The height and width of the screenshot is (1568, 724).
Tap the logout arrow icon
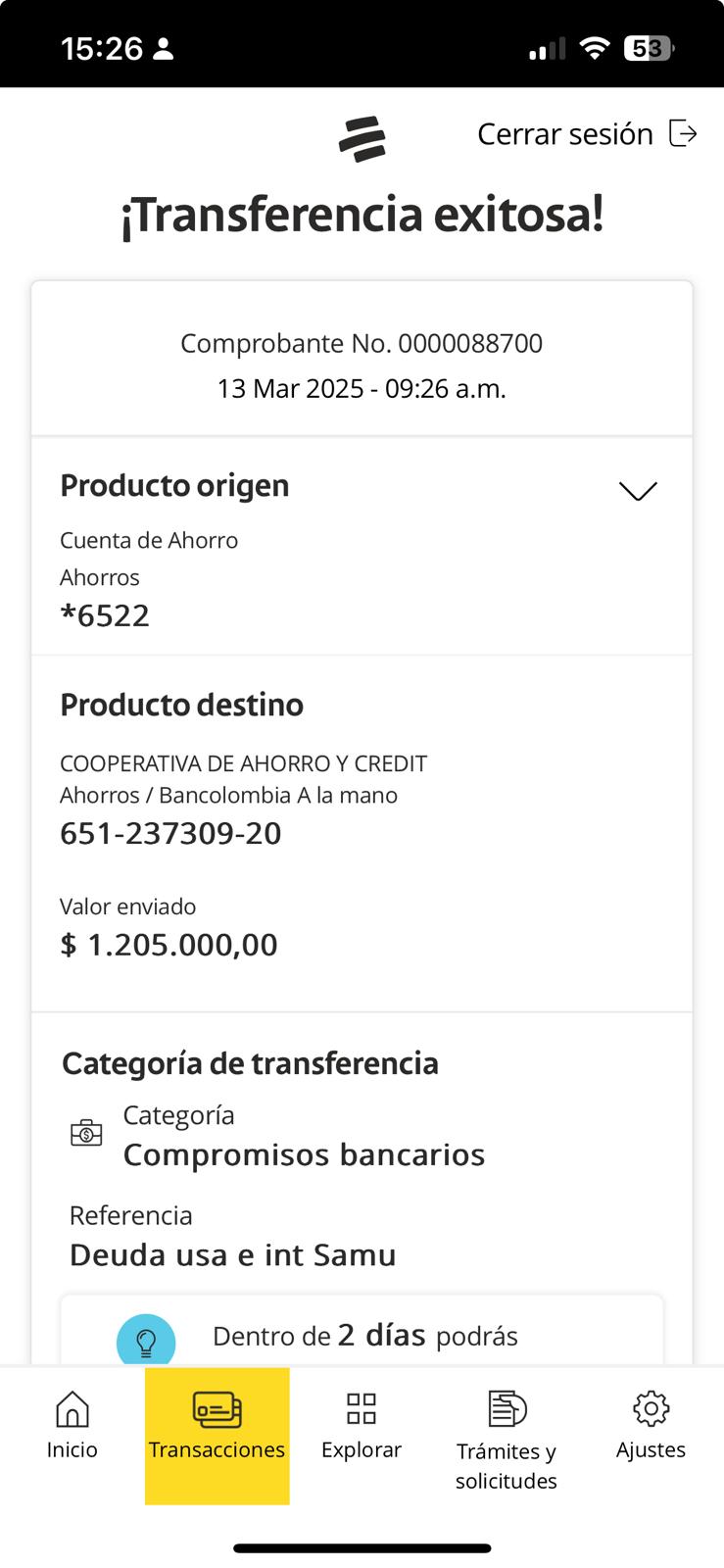pyautogui.click(x=683, y=133)
